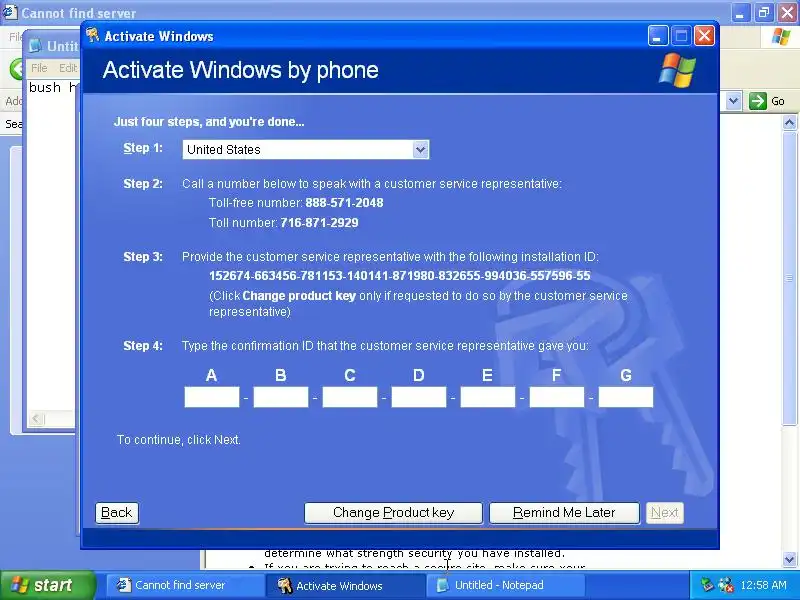
Task: Click the toll number 716-871-2929
Action: coord(319,222)
